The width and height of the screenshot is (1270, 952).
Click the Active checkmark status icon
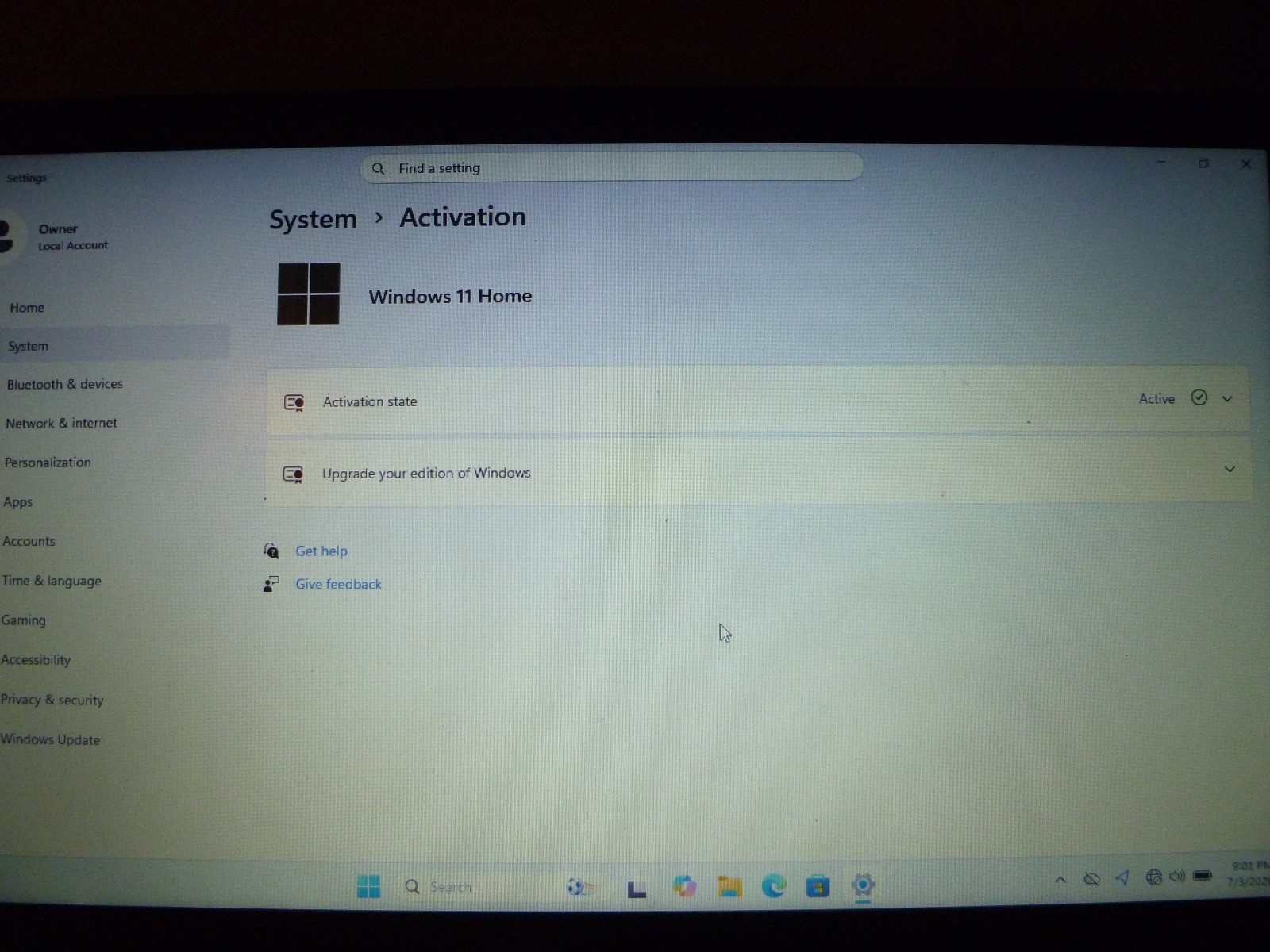1199,397
